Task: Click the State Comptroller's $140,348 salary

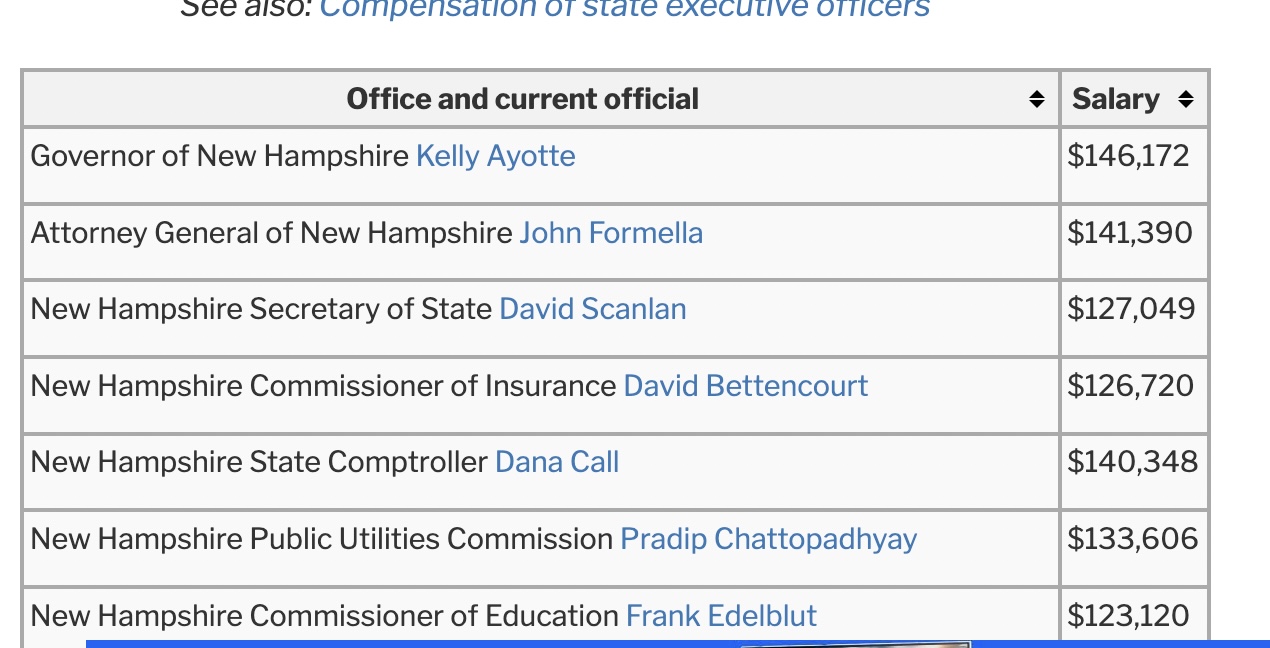Action: point(1132,462)
